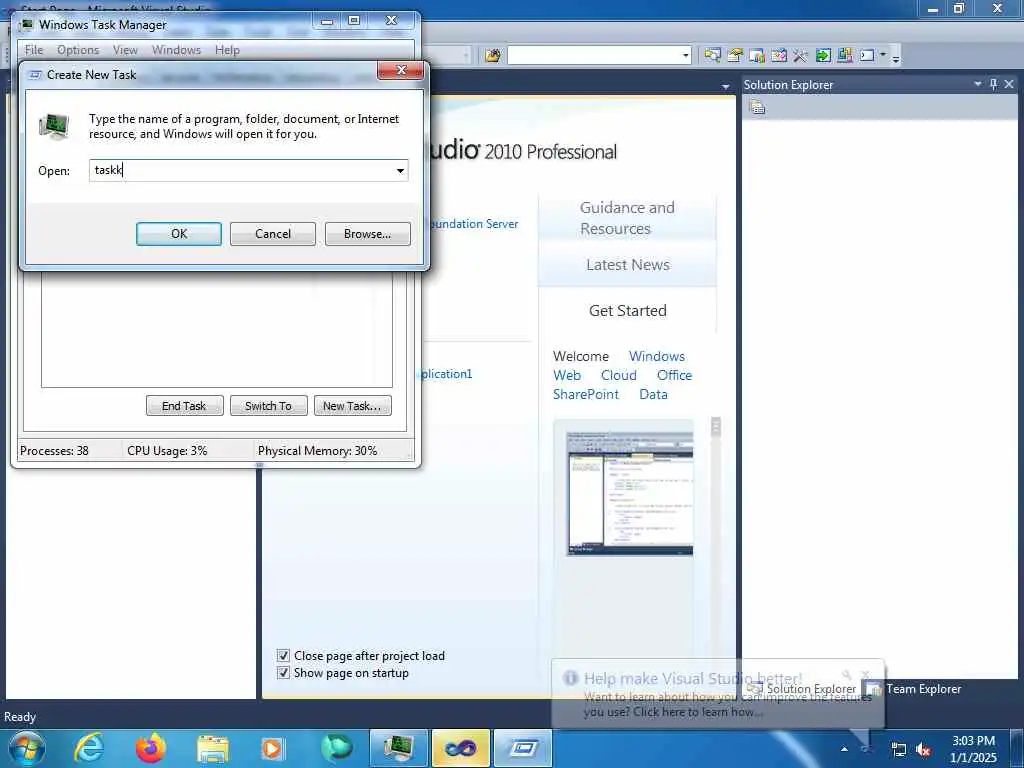This screenshot has height=768, width=1024.
Task: Switch to the bottom Solution Explorer tab
Action: pyautogui.click(x=803, y=688)
